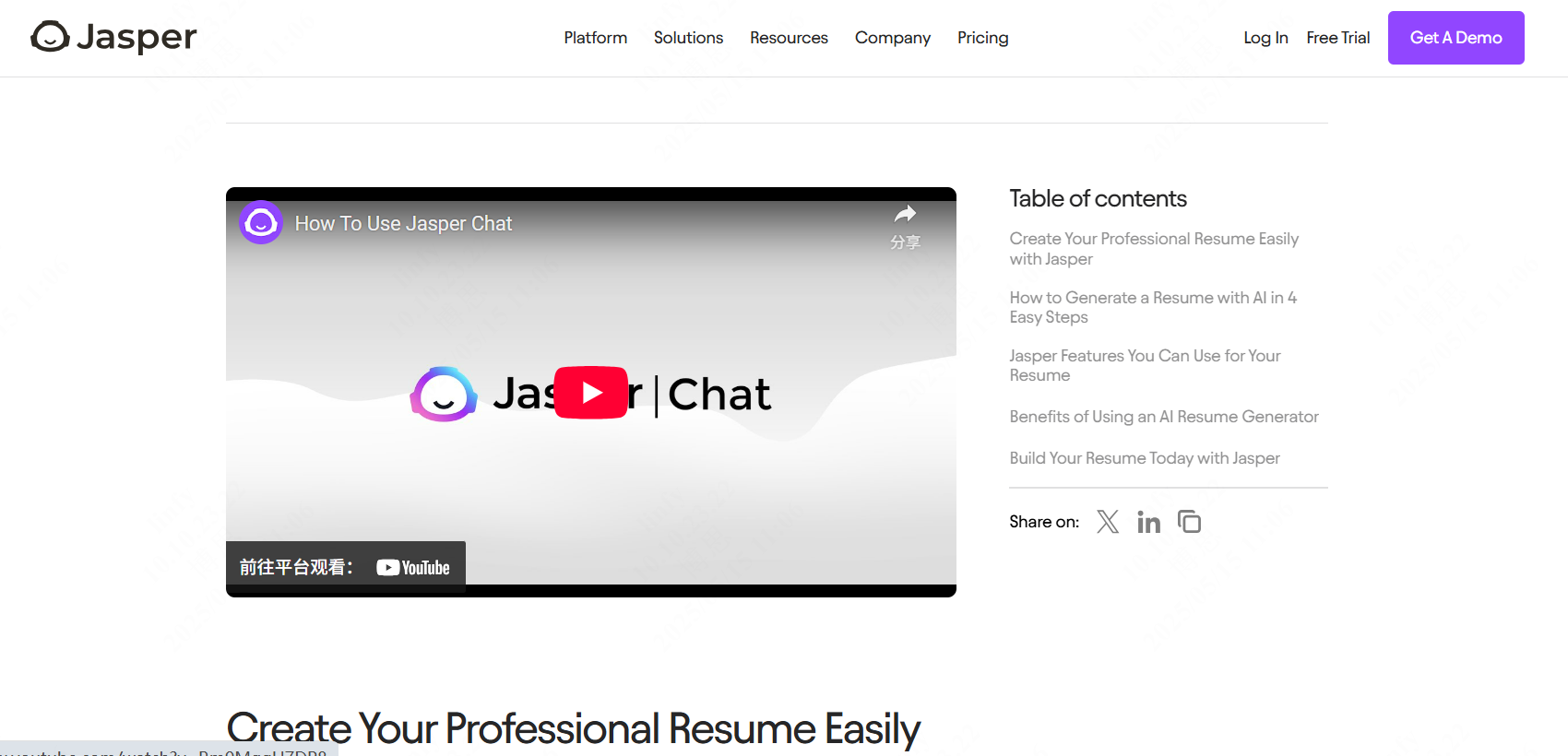Click the Log In link

pos(1265,38)
